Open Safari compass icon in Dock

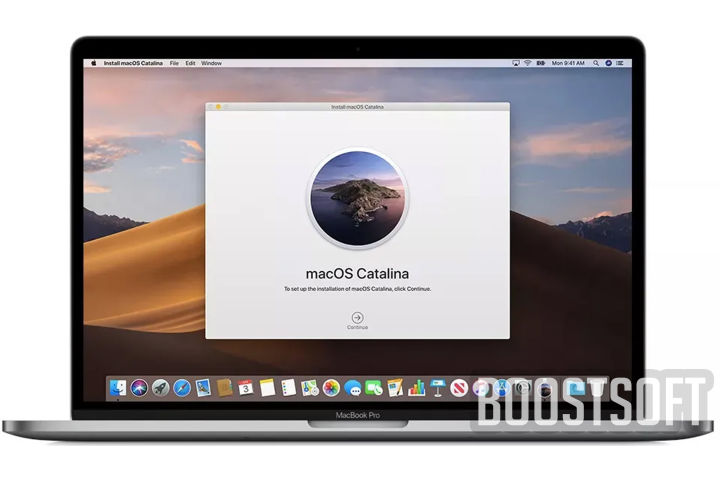pos(182,388)
